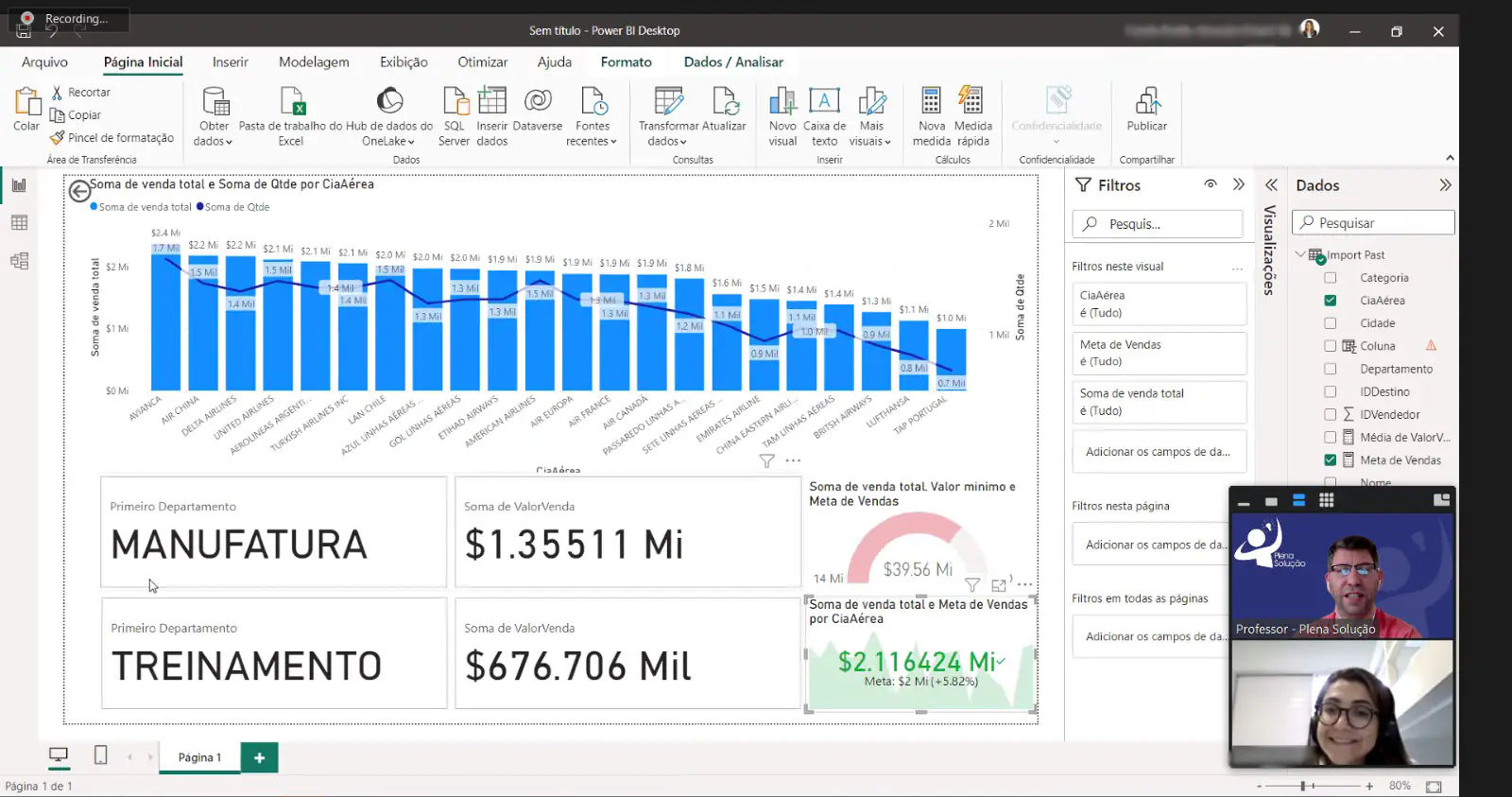Open more options ellipsis under bar chart
1512x797 pixels.
[793, 460]
